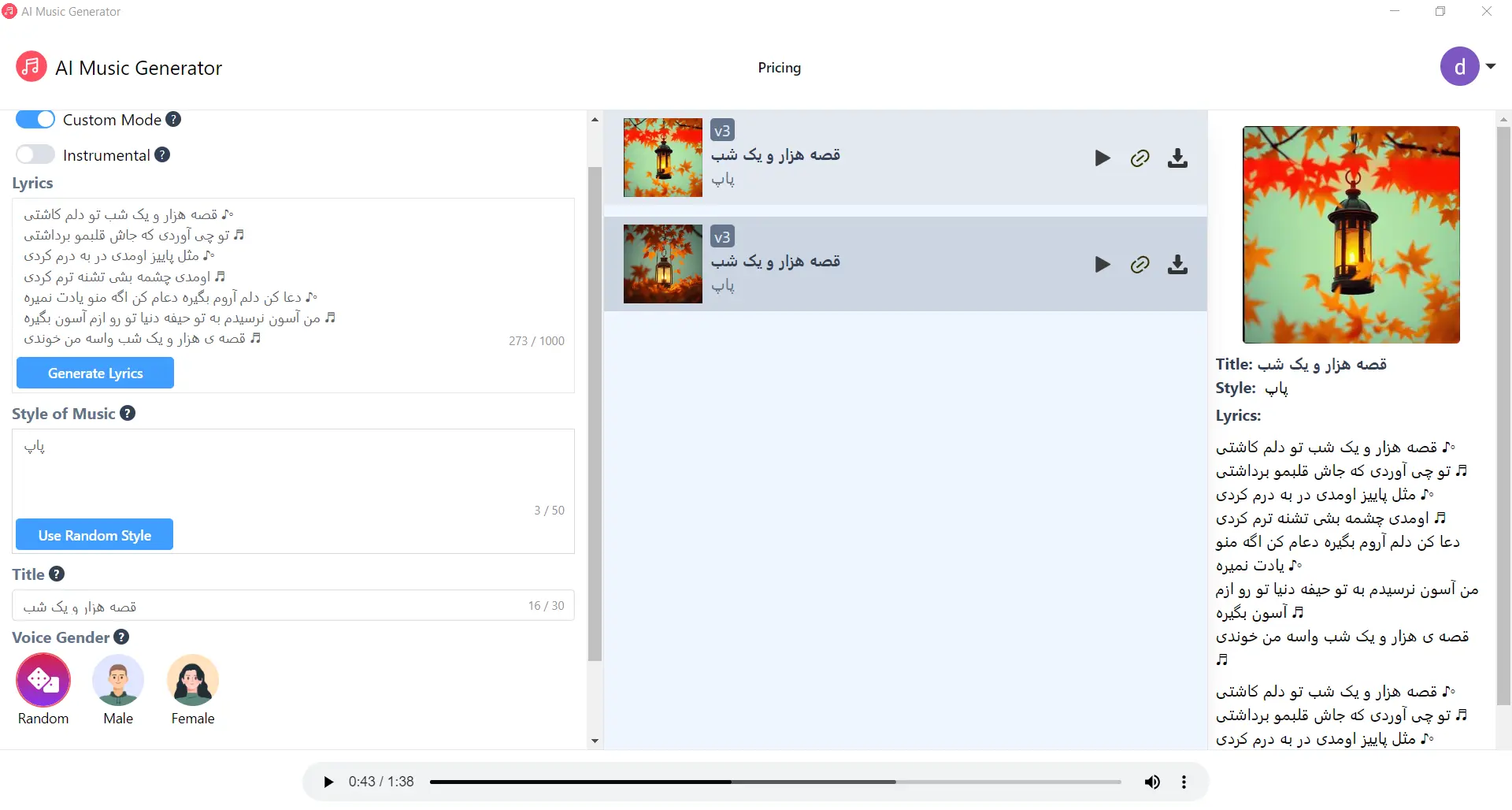Image resolution: width=1512 pixels, height=810 pixels.
Task: Show help for Style of Music
Action: (128, 413)
